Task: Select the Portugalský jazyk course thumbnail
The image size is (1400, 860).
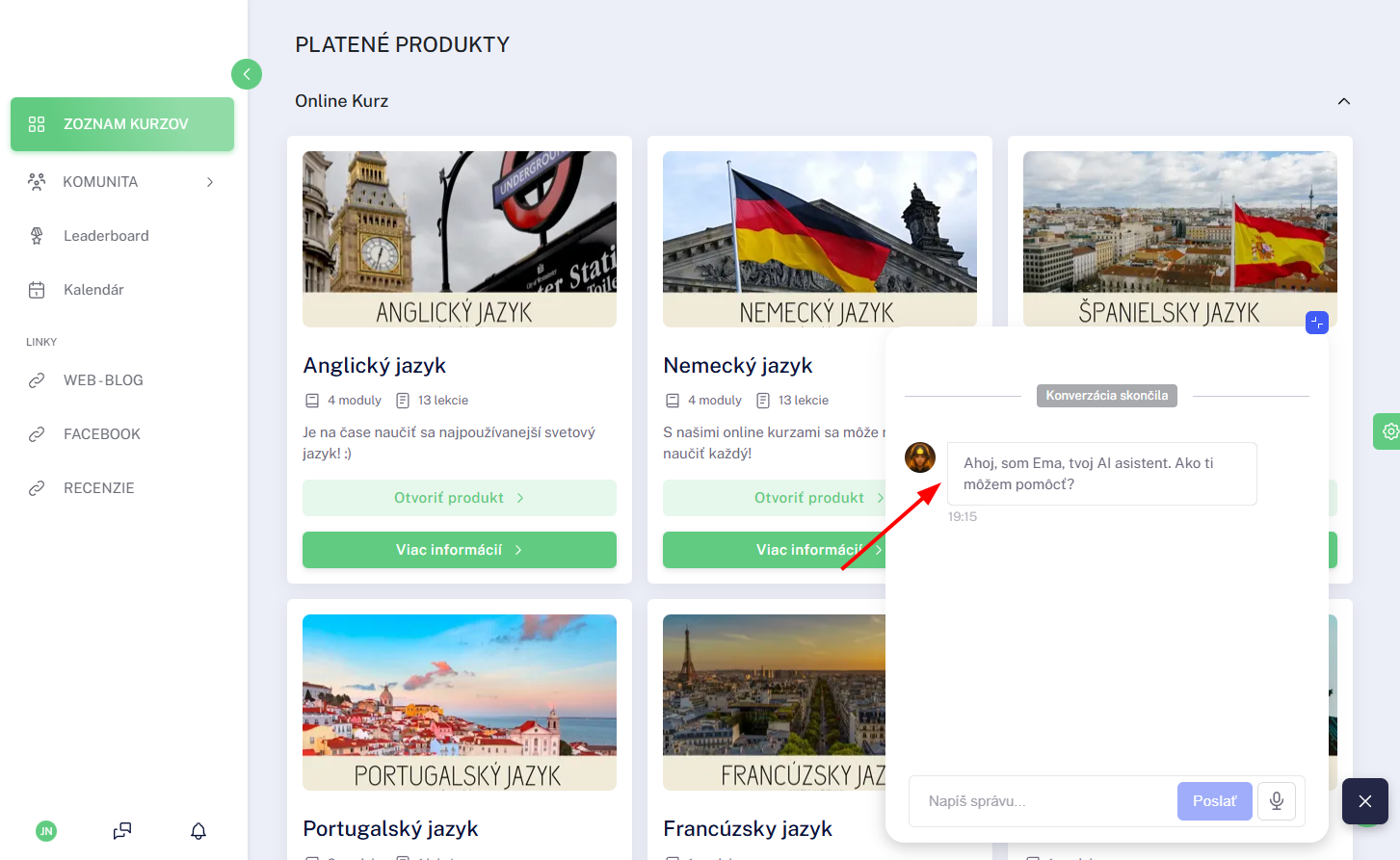Action: point(460,702)
